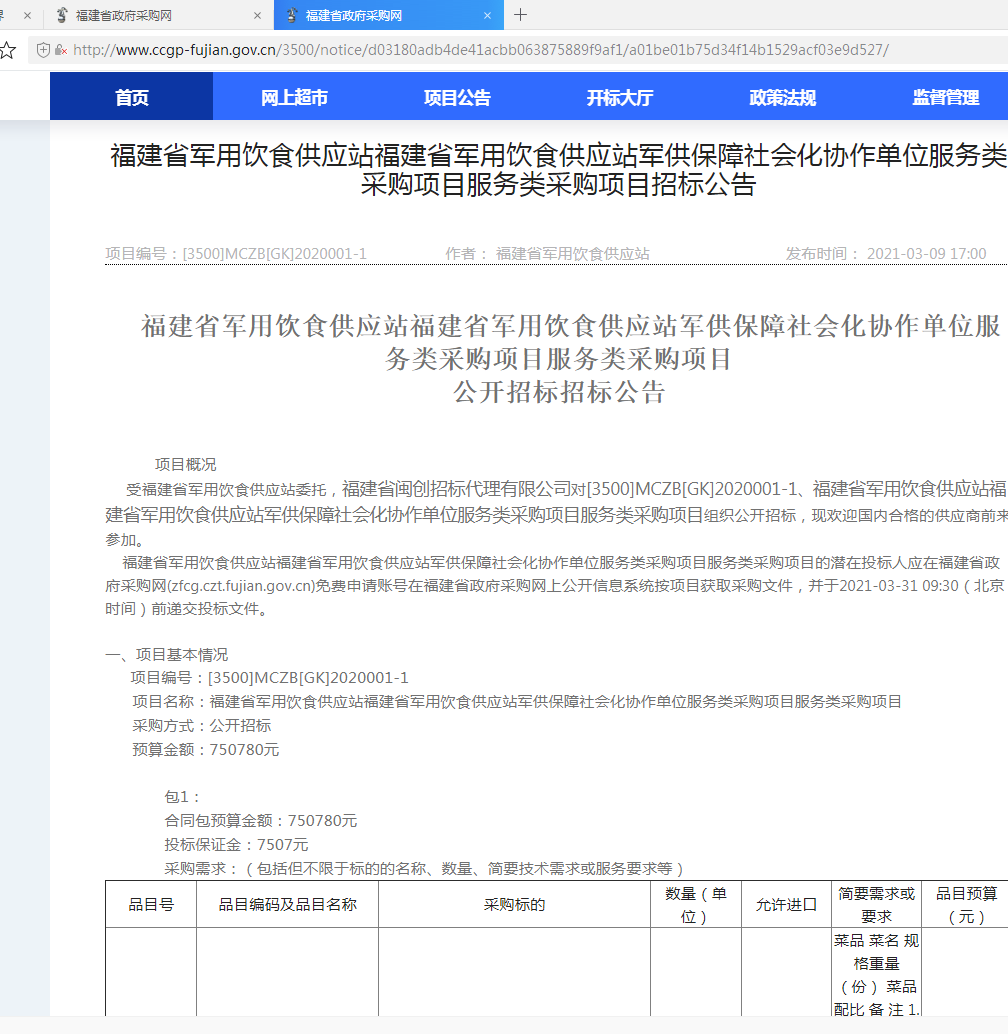Close the leftmost partially visible tab

(27, 16)
